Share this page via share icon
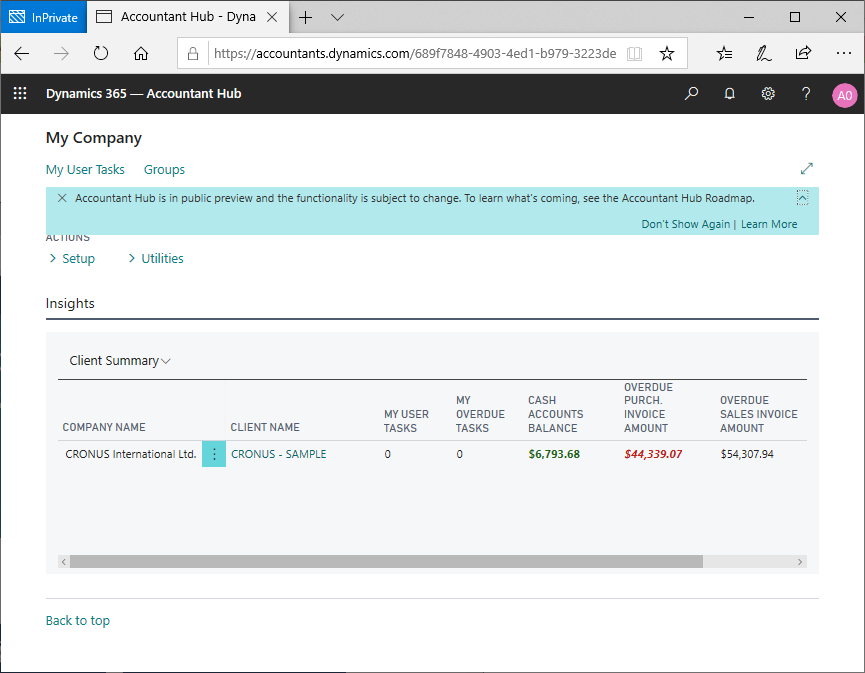Image resolution: width=865 pixels, height=673 pixels. 803,53
